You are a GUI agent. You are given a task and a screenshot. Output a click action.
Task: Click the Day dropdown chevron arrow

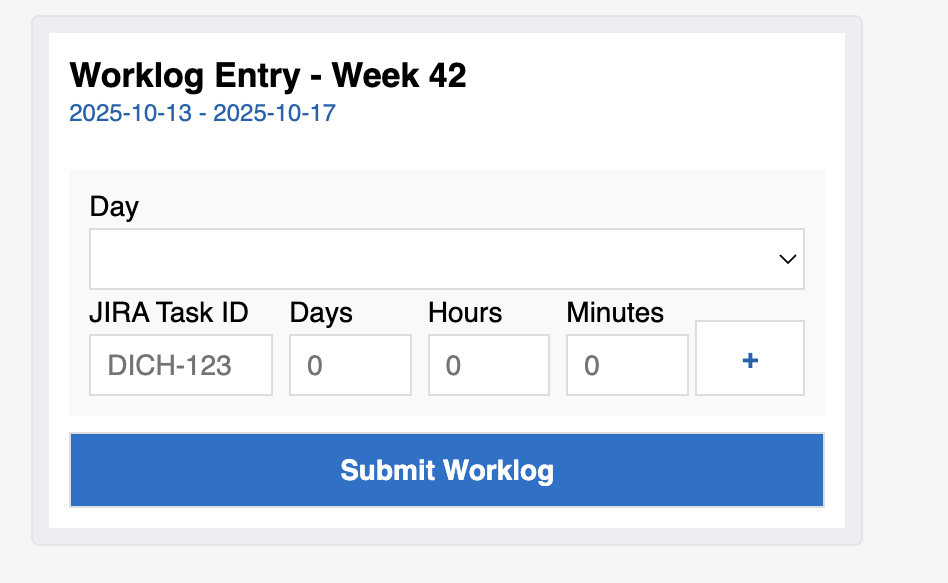tap(787, 259)
